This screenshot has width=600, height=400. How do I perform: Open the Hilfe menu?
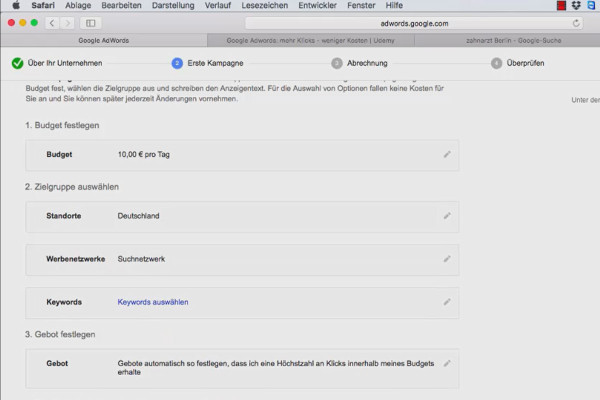click(394, 5)
